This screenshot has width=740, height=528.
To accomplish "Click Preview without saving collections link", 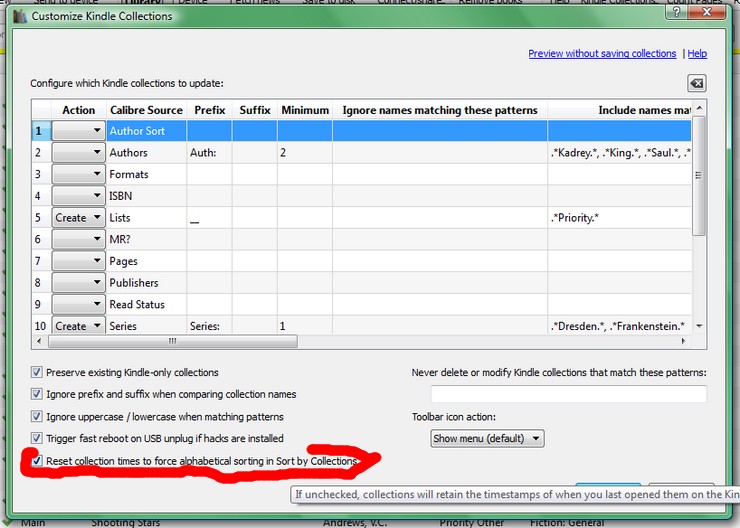I will [x=602, y=54].
